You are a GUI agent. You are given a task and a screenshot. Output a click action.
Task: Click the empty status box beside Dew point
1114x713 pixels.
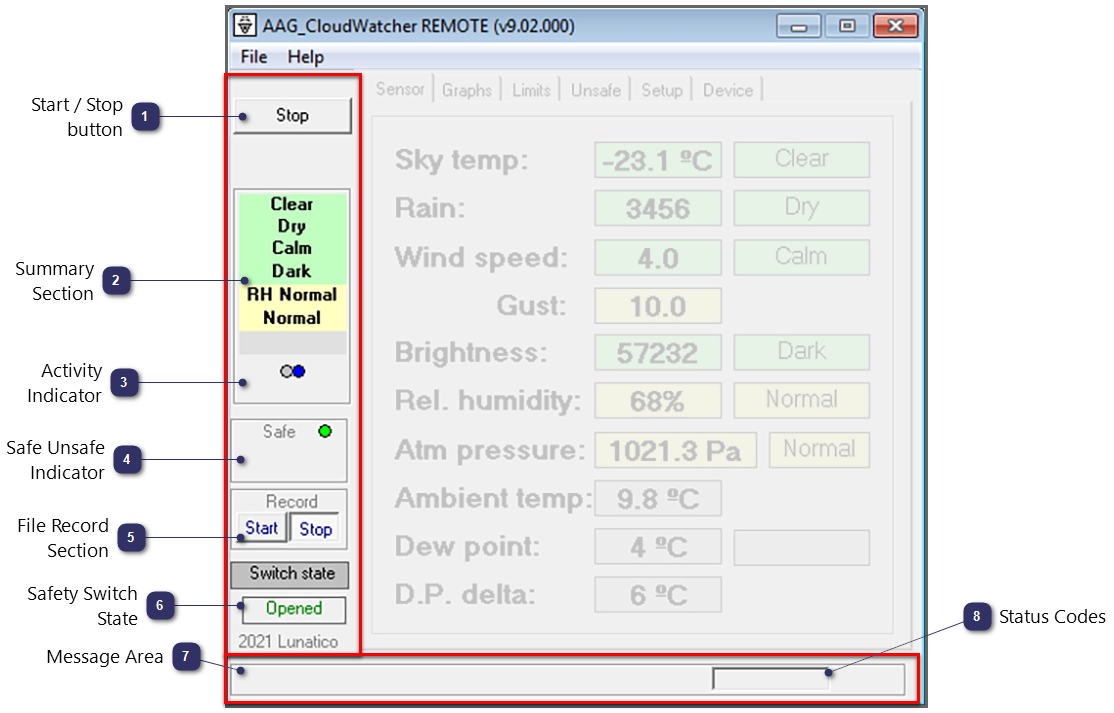pos(801,548)
